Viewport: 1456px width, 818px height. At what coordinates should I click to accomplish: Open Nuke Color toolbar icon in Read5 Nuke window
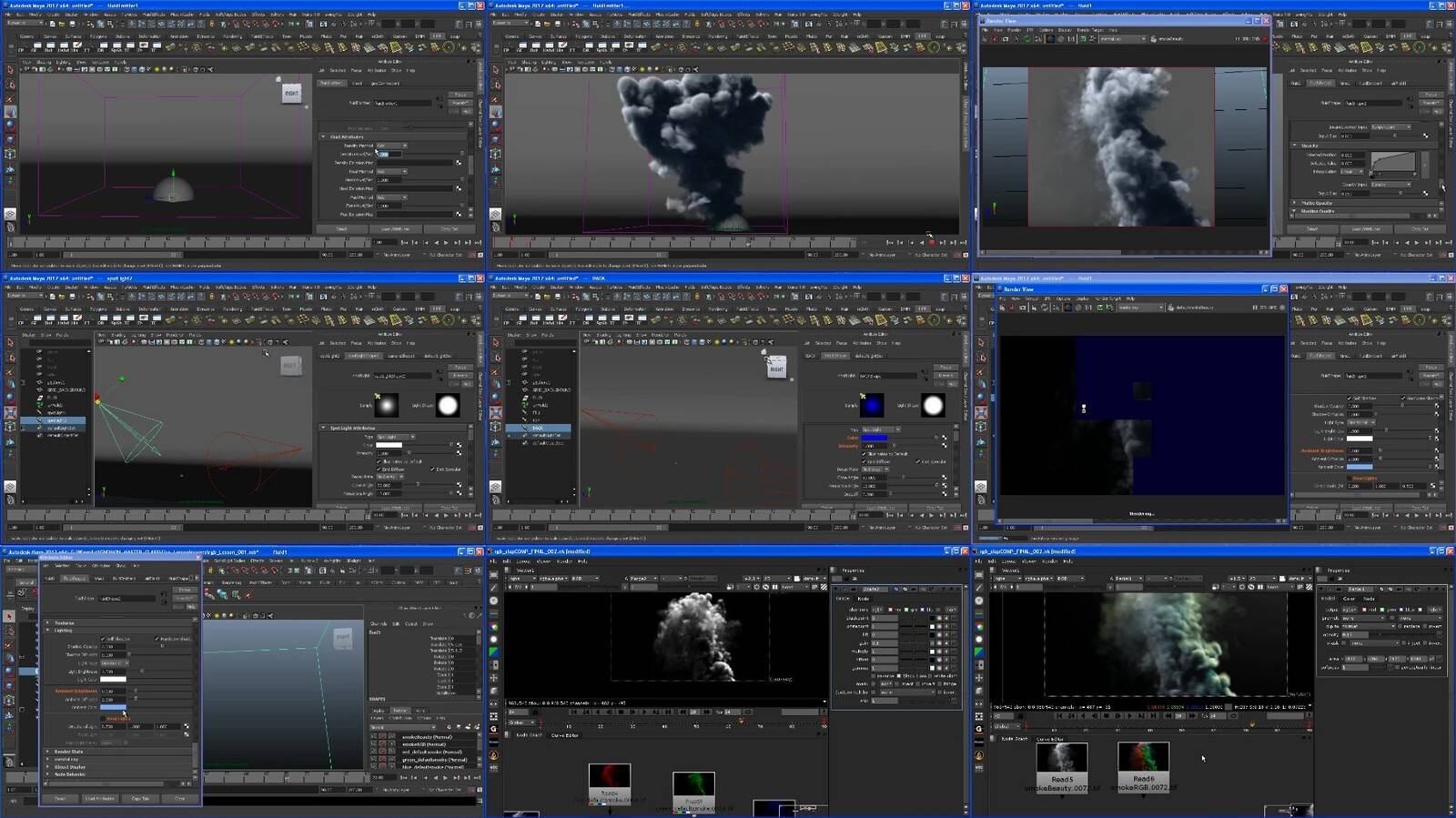(979, 627)
